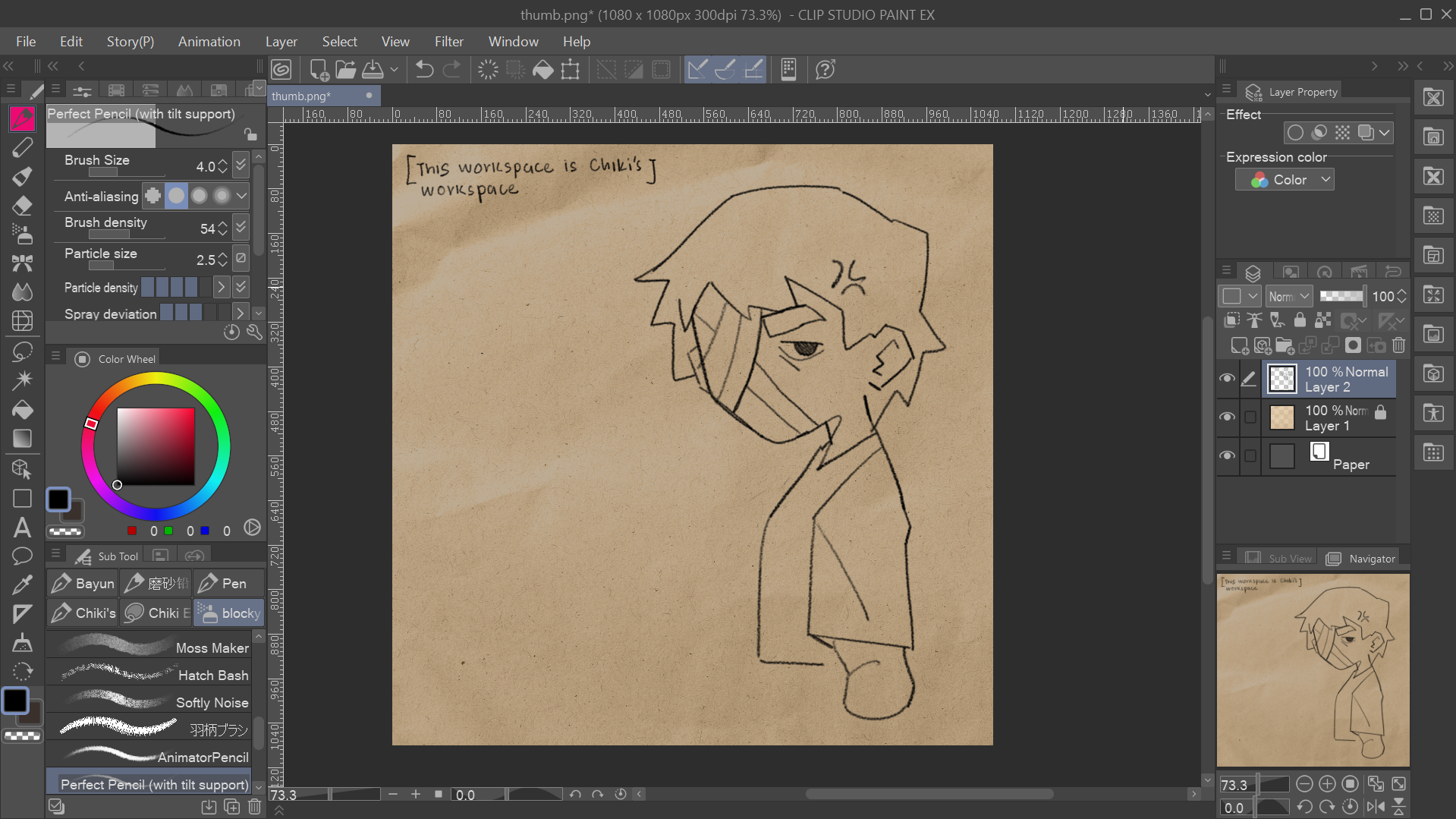
Task: Choose the Fill bucket tool
Action: pos(22,410)
